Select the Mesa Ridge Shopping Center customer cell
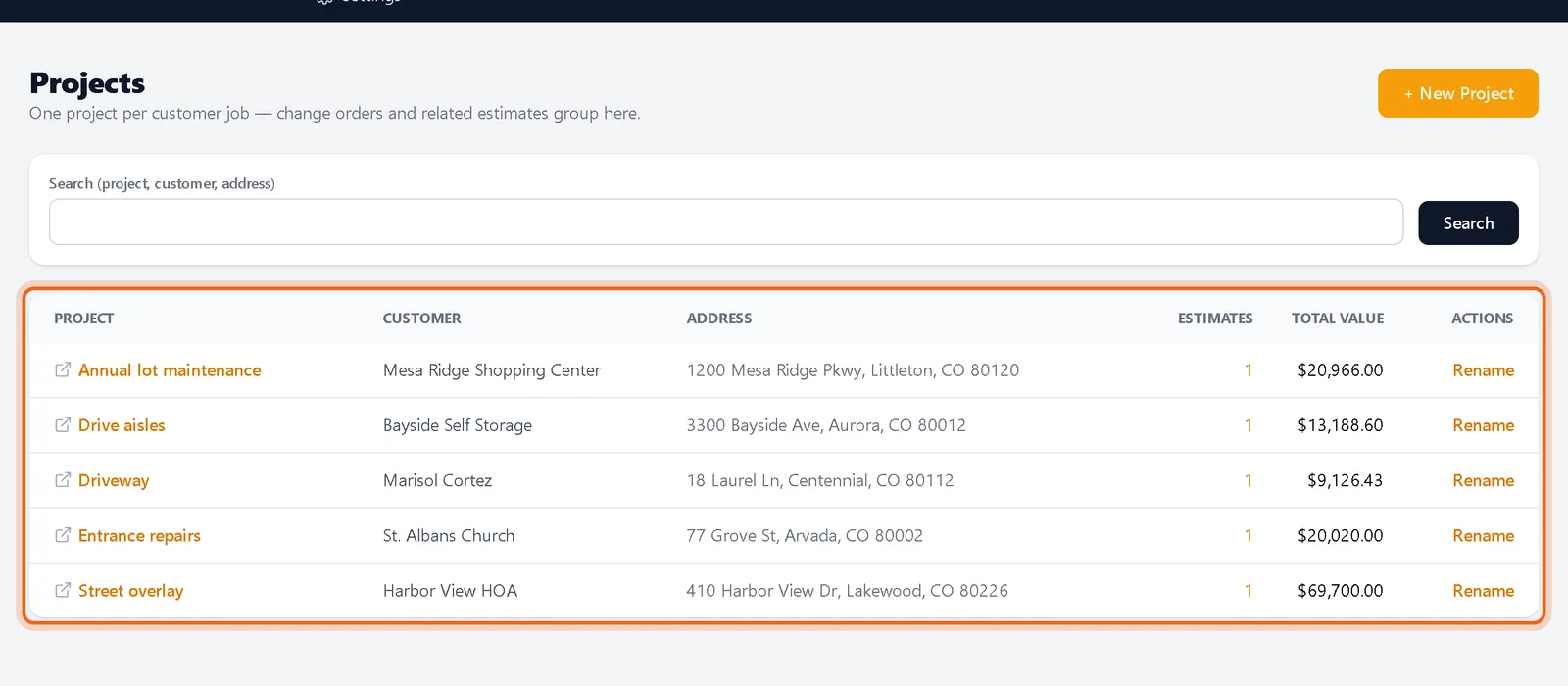Viewport: 1568px width, 686px height. pyautogui.click(x=492, y=370)
